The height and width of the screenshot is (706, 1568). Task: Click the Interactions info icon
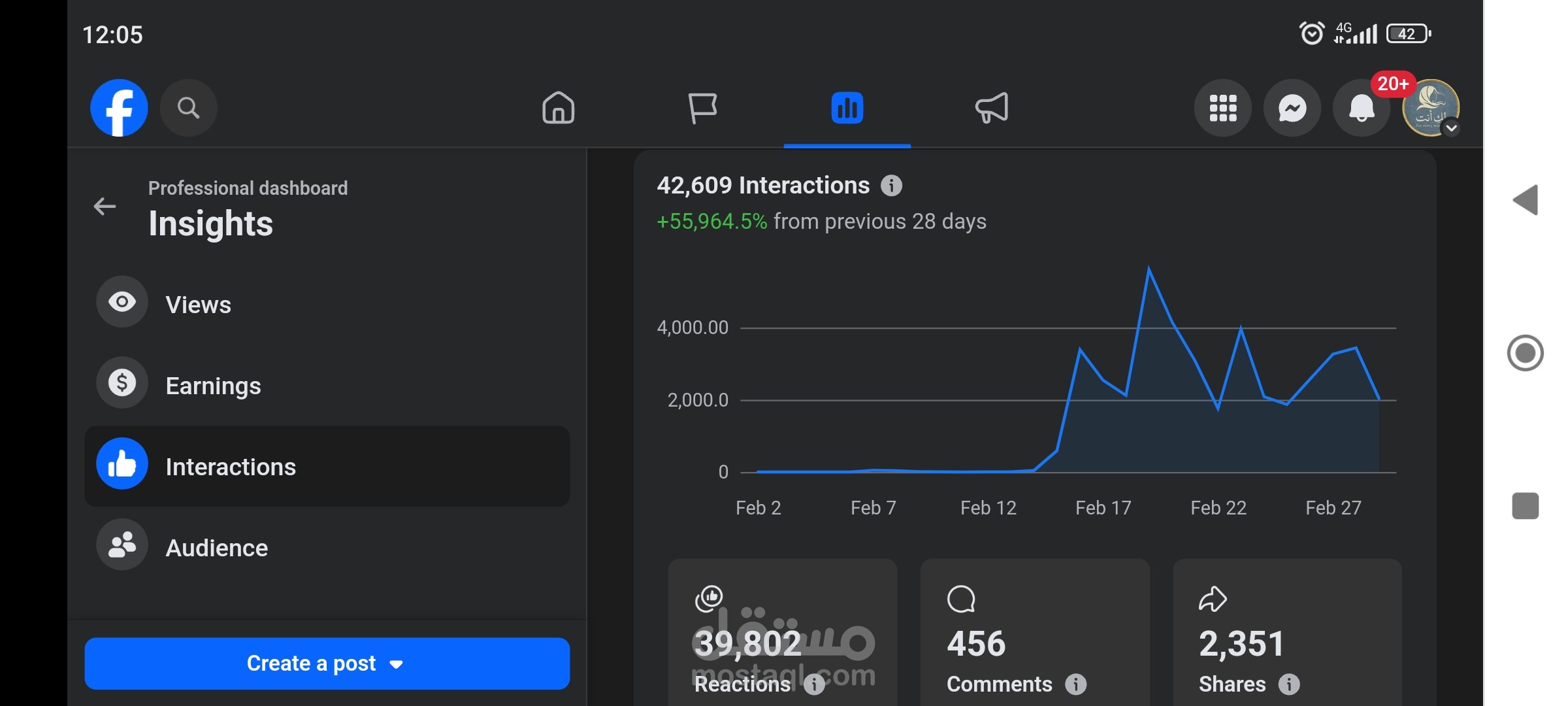pos(891,186)
